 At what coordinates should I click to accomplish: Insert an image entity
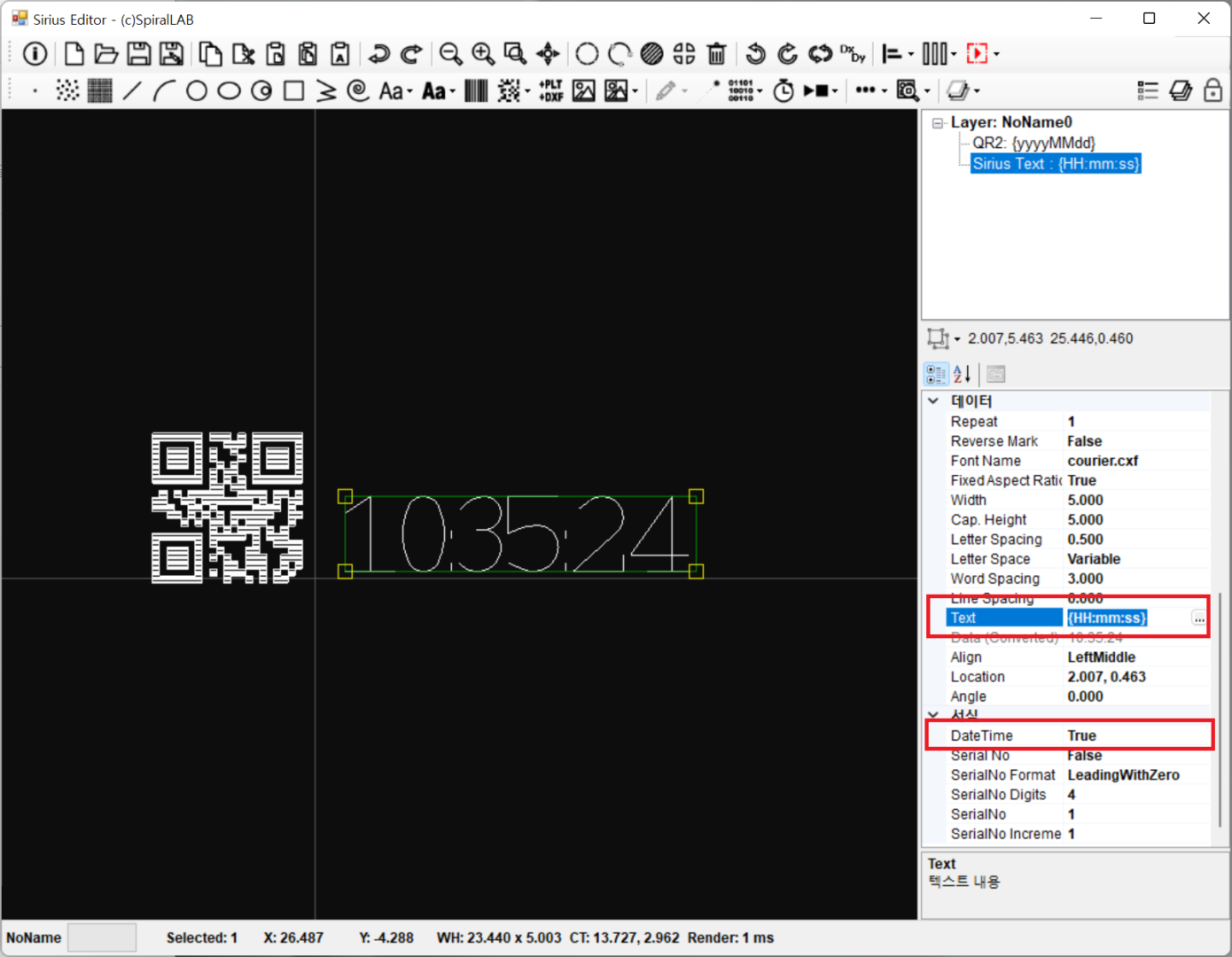pyautogui.click(x=583, y=90)
